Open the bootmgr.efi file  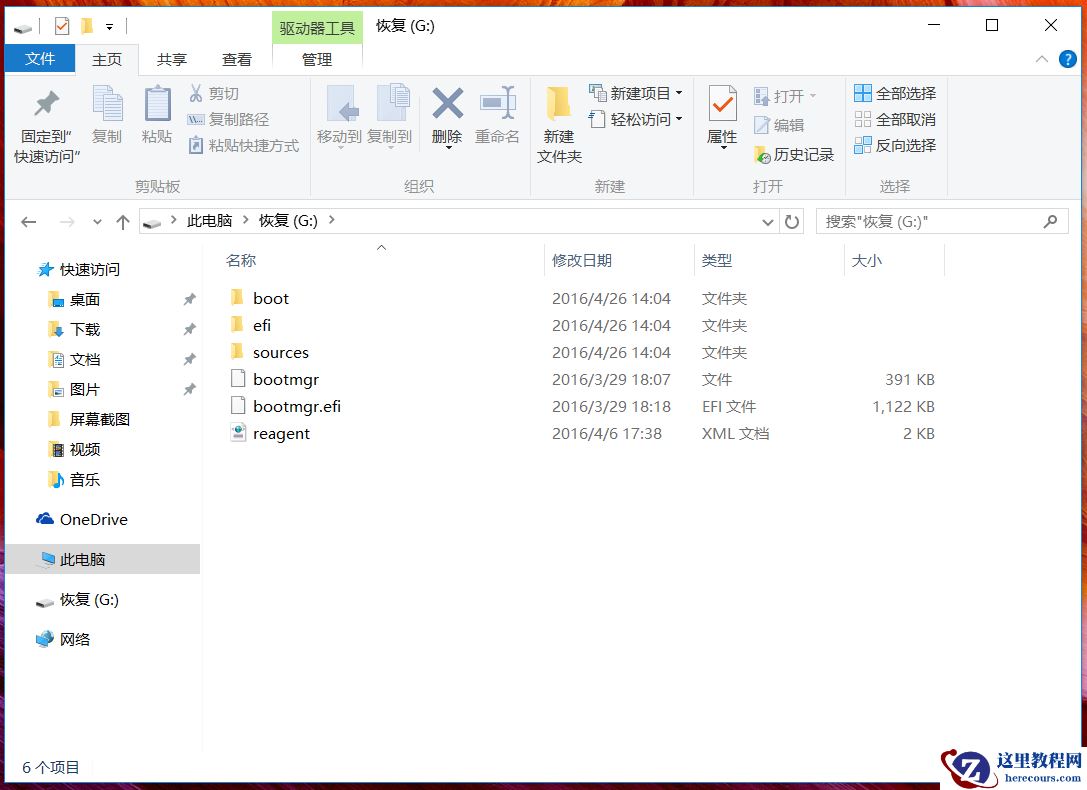[x=297, y=406]
